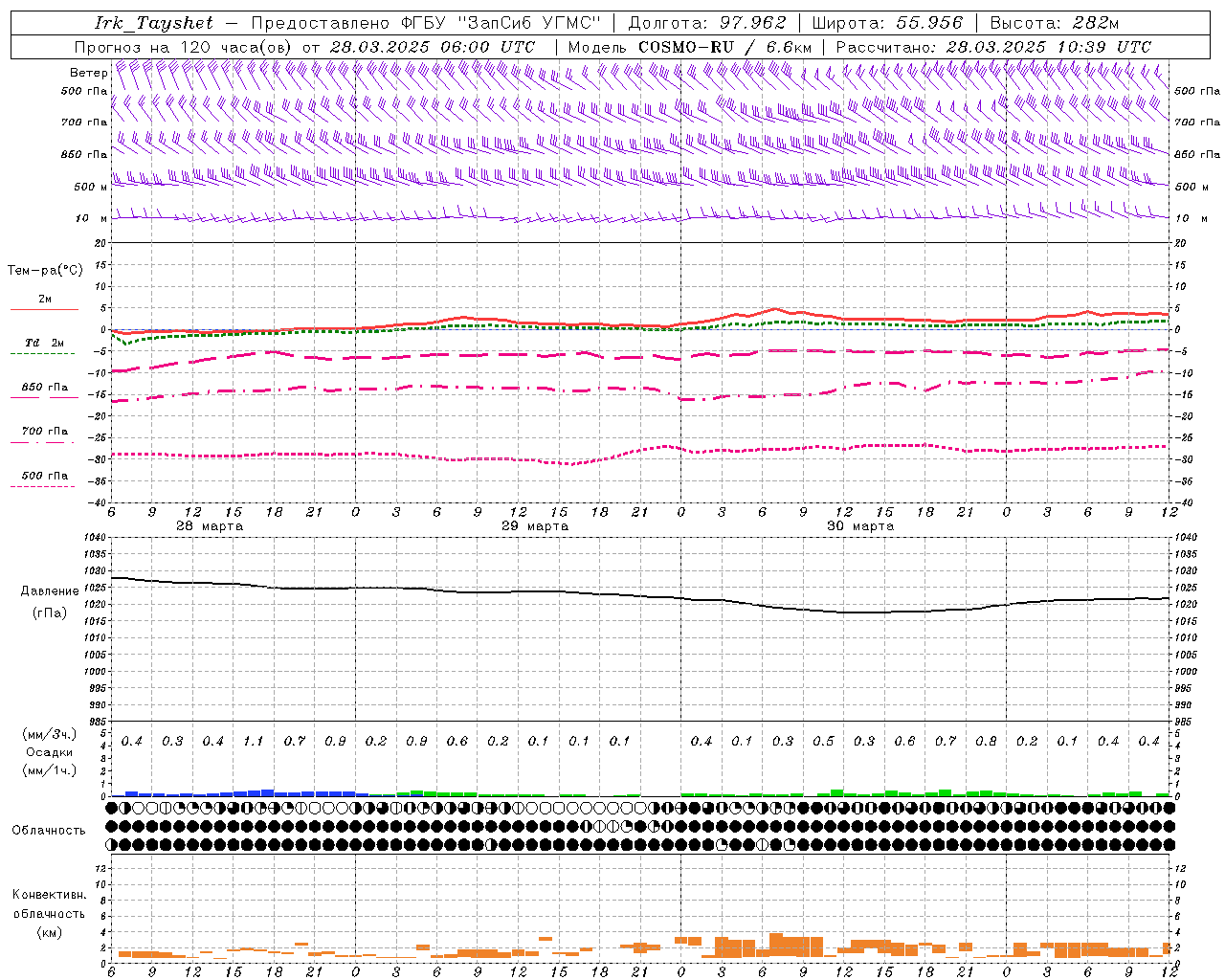Click the (гПа) pressure unit label
The height and width of the screenshot is (980, 1225).
pos(50,612)
